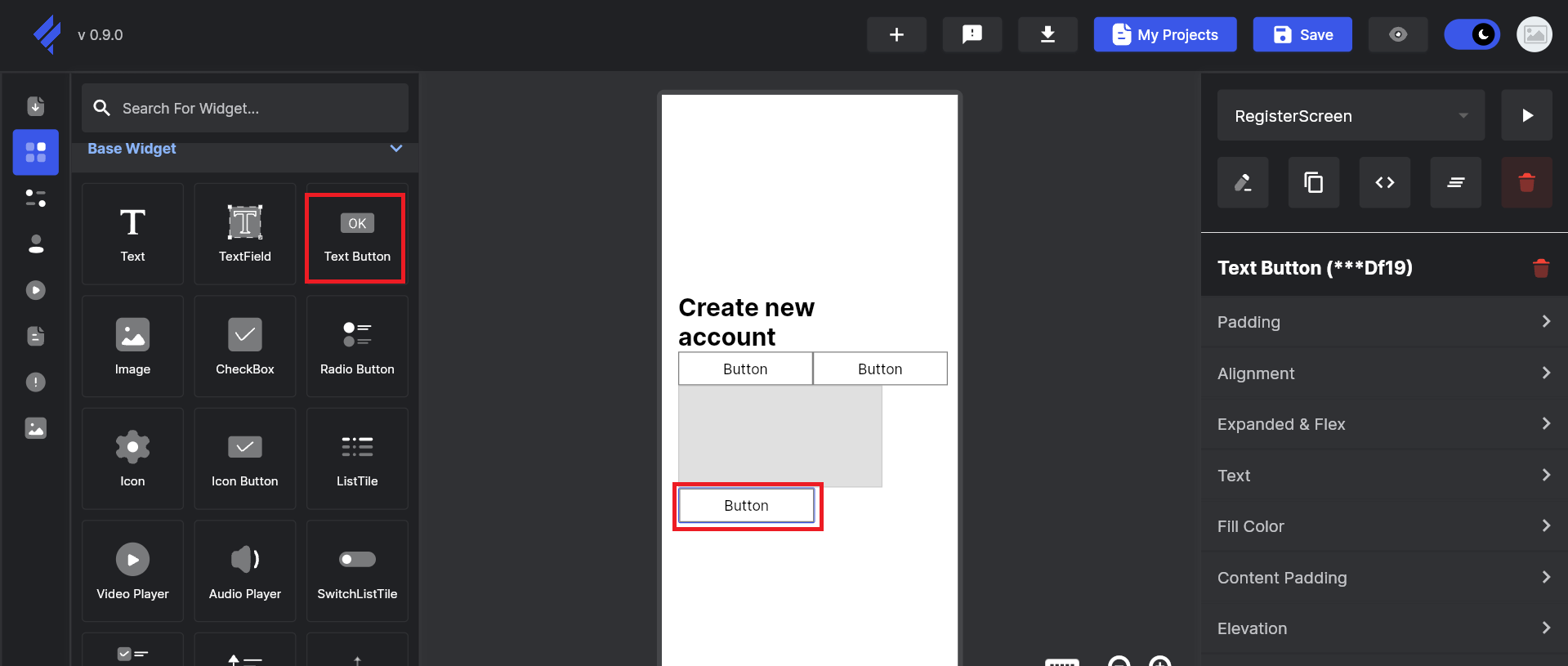The image size is (1568, 666).
Task: Open the widgets grid panel in sidebar
Action: 36,152
